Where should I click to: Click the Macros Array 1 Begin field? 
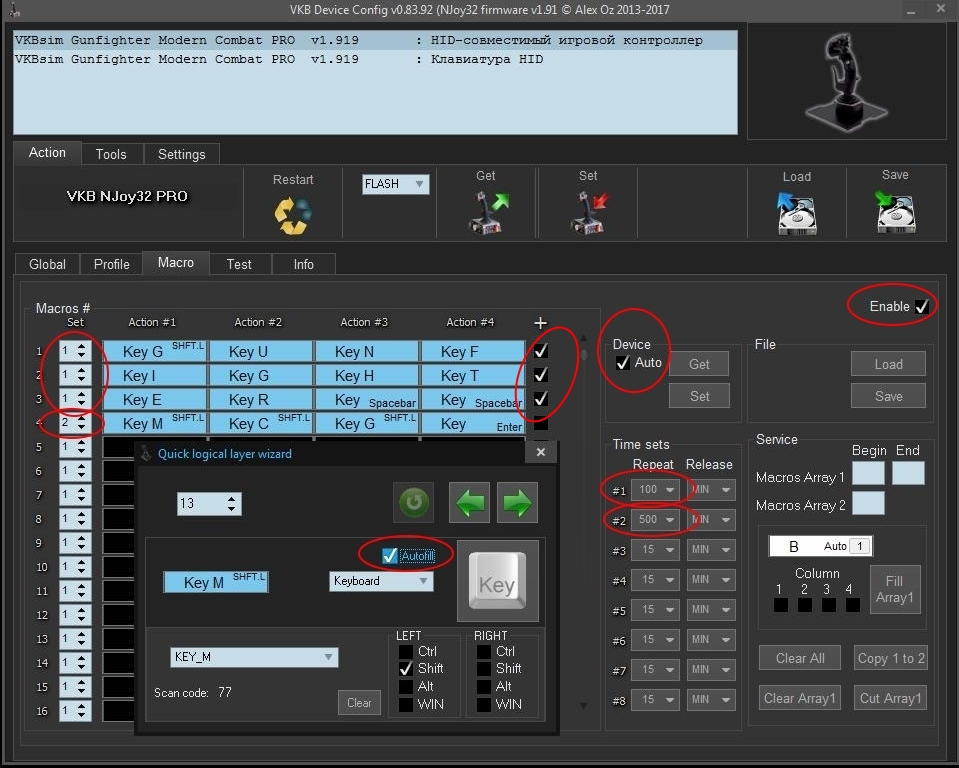pyautogui.click(x=868, y=474)
